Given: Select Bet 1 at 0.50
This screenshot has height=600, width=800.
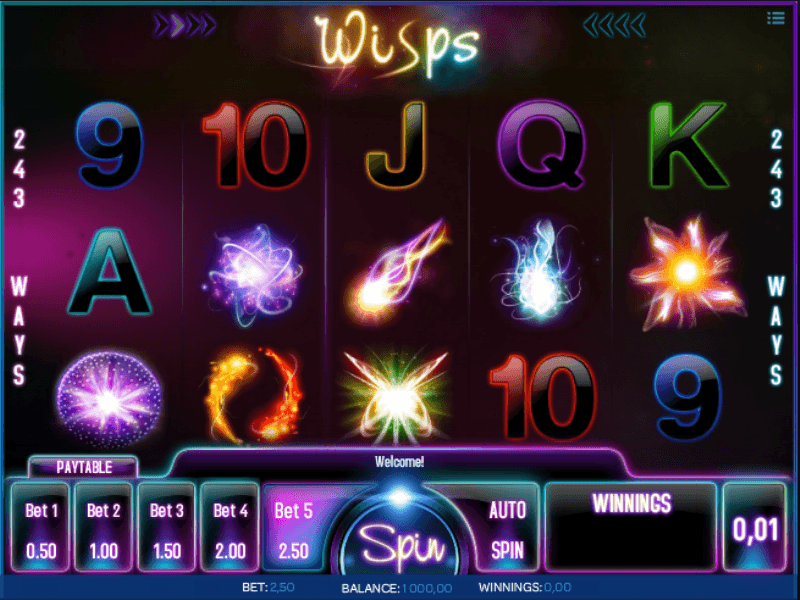Looking at the screenshot, I should 41,528.
